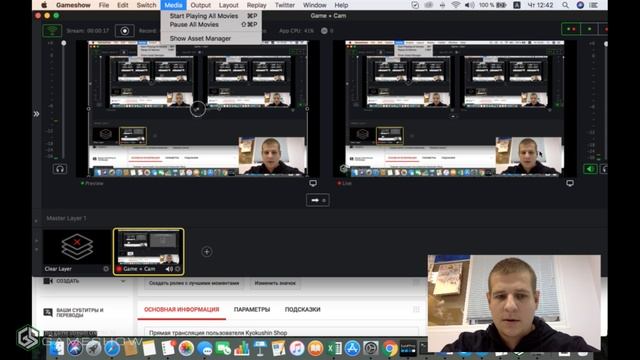Open Google Chrome from the Dock

pyautogui.click(x=390, y=349)
